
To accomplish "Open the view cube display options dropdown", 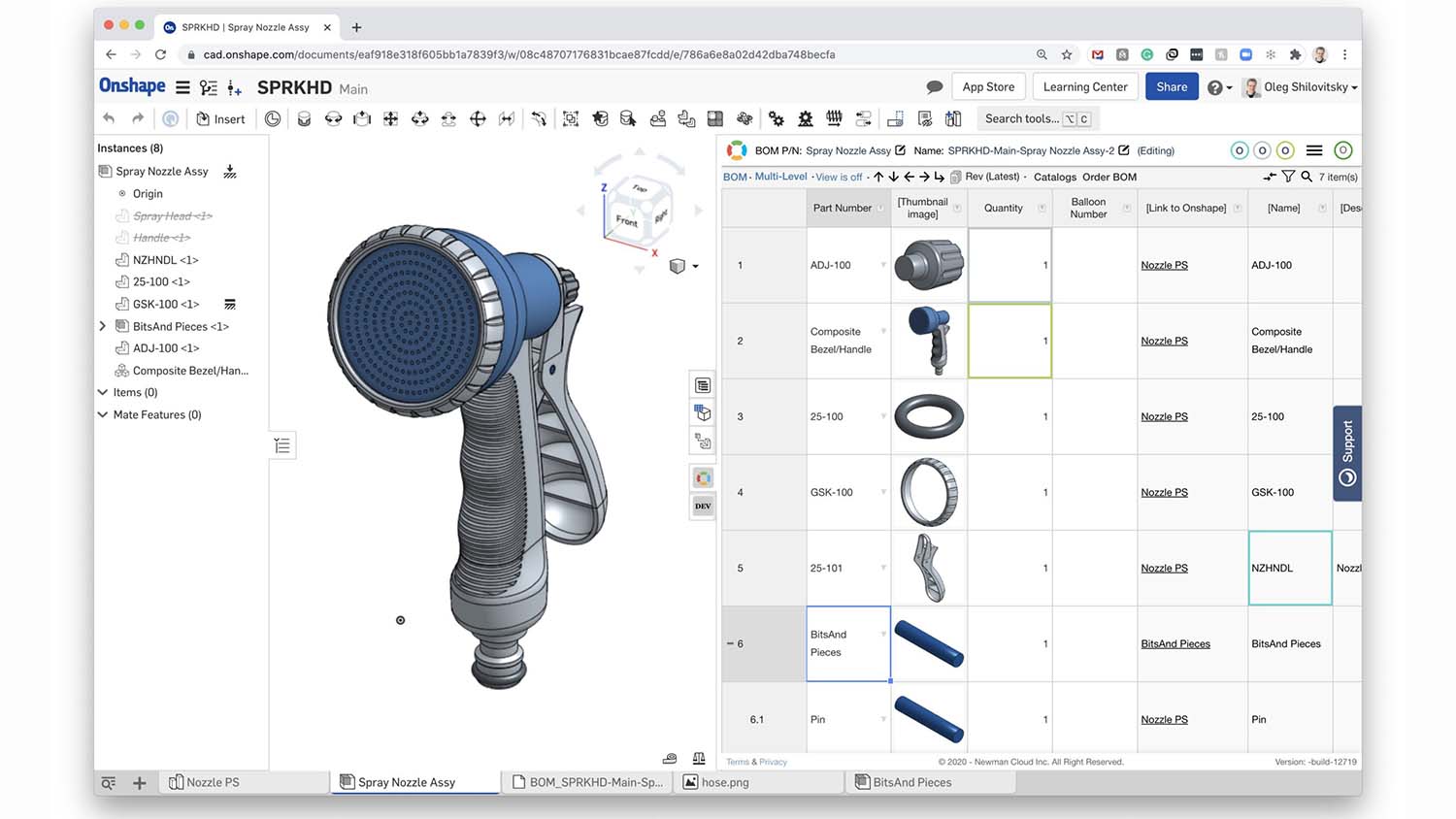I will tap(695, 266).
